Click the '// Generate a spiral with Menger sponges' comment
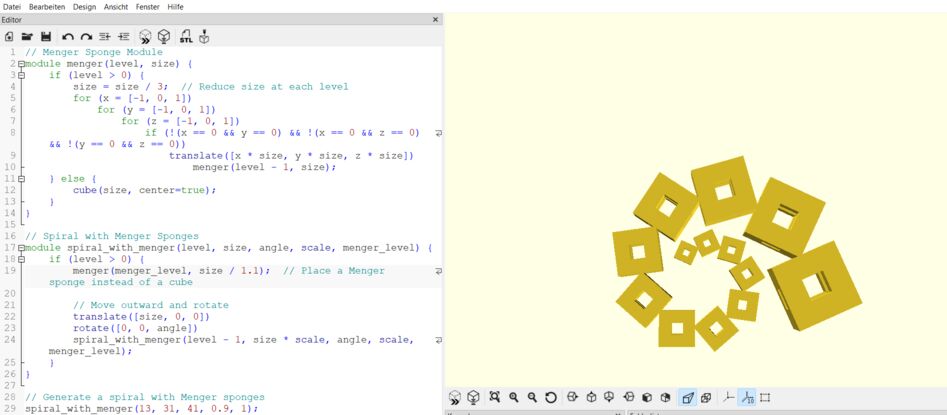 pos(145,397)
